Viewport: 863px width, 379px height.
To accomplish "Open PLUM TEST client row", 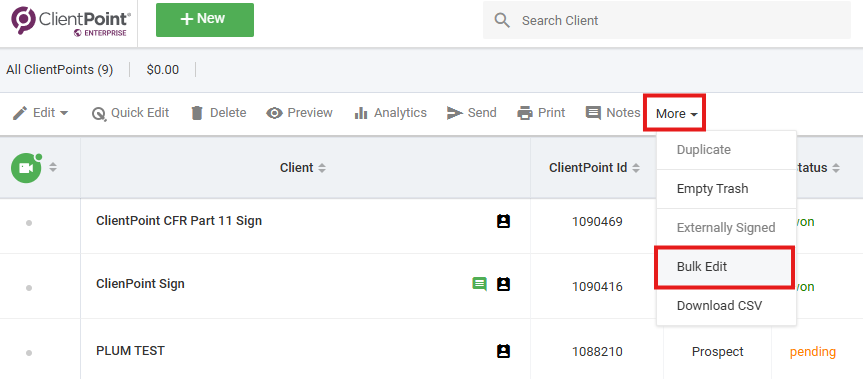I will click(x=130, y=350).
